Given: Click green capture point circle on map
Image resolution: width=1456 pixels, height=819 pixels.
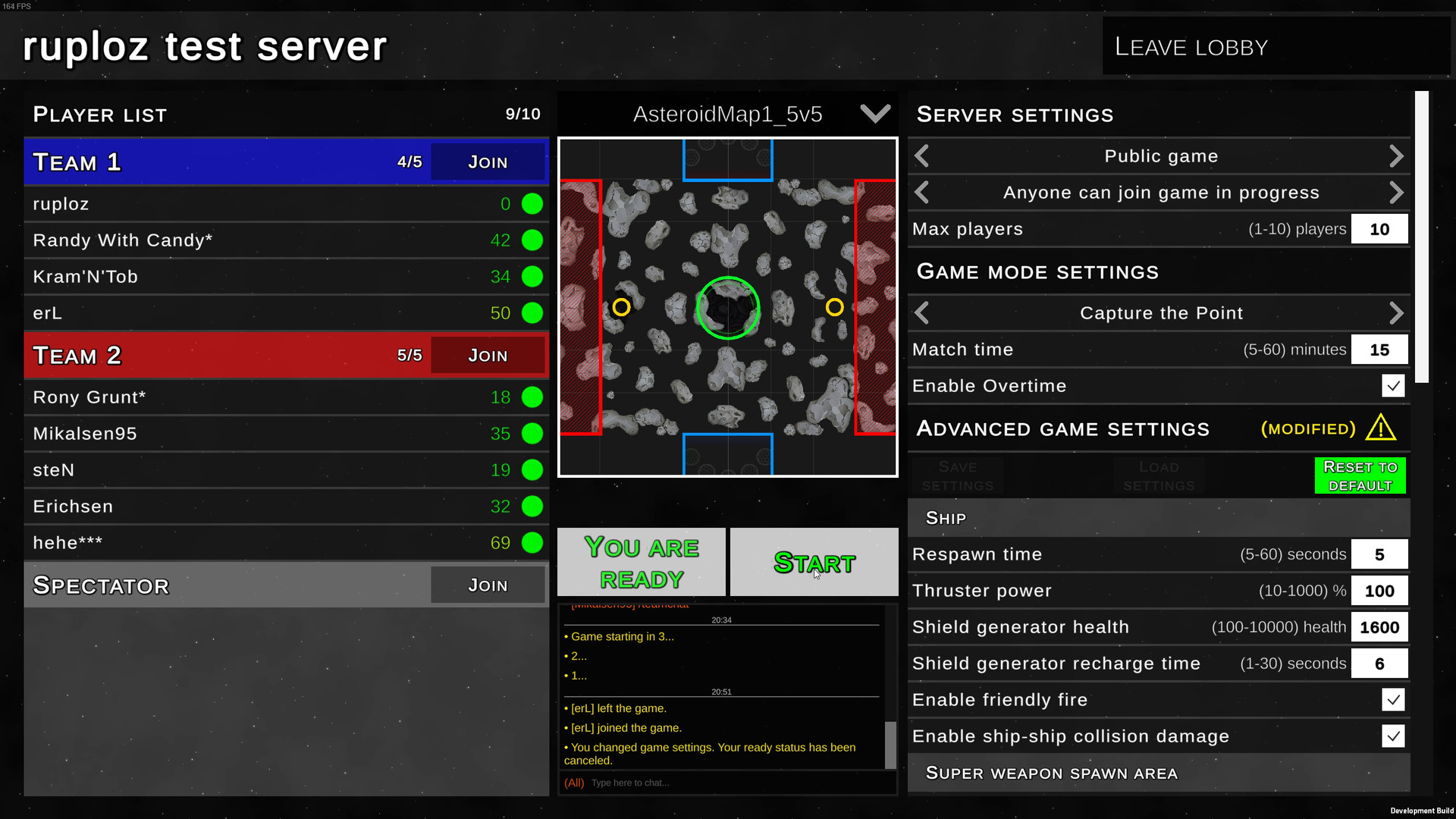Looking at the screenshot, I should (x=728, y=308).
